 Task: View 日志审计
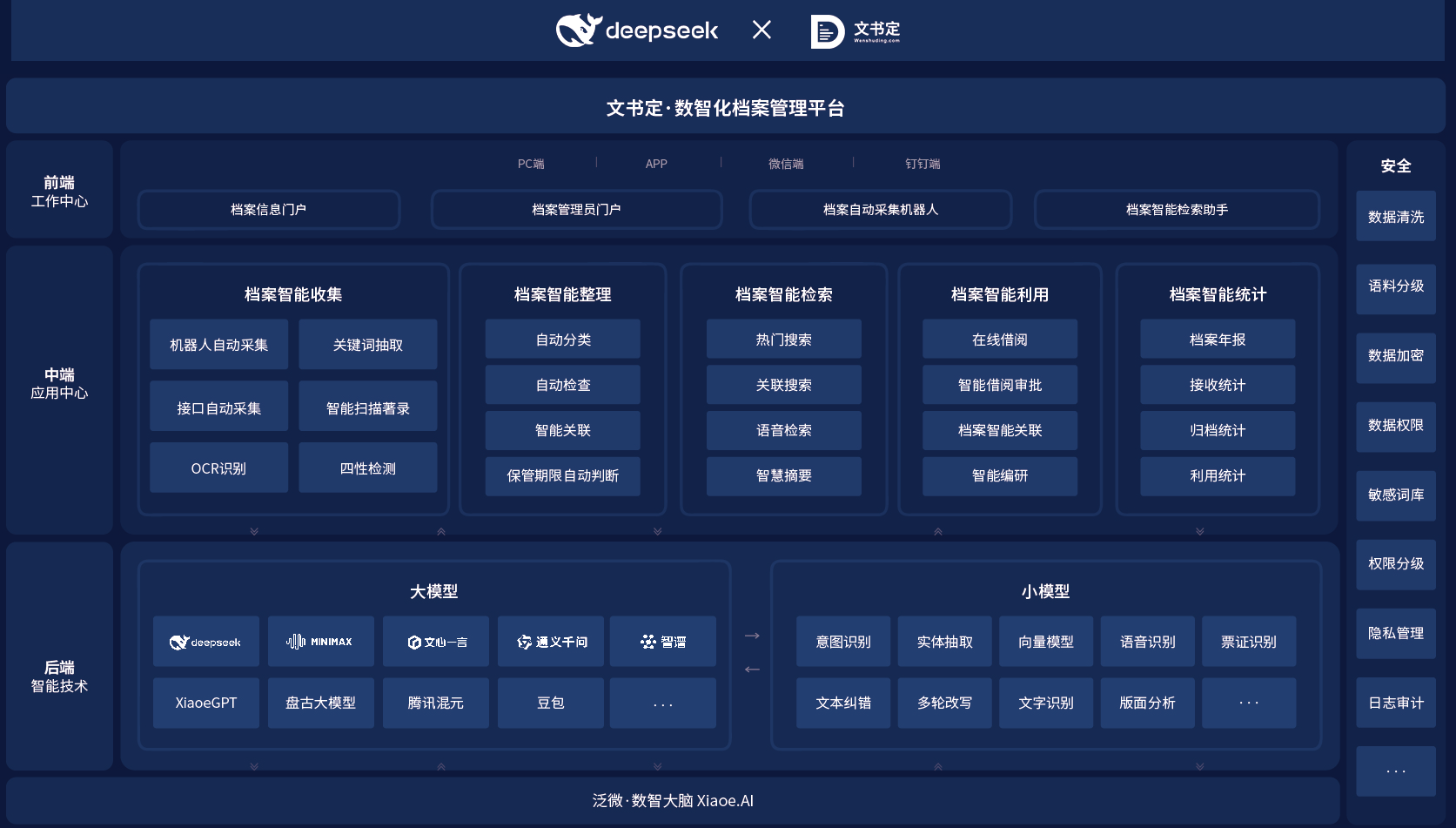[1396, 703]
